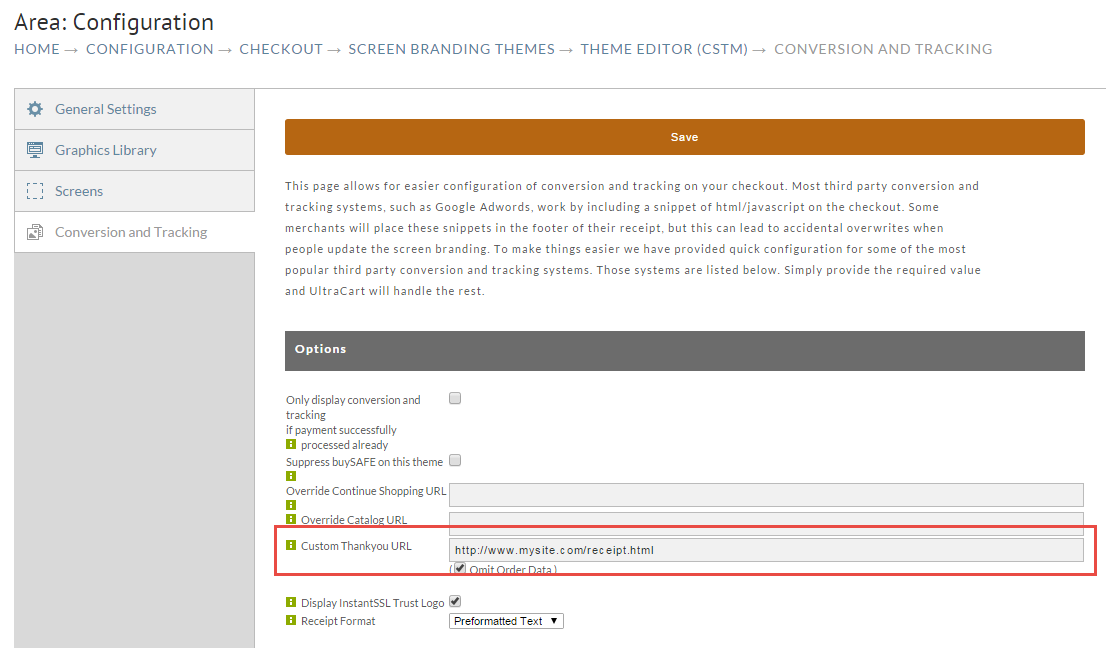1106x648 pixels.
Task: Click the info icon beside Custom Thankyou URL
Action: 291,545
